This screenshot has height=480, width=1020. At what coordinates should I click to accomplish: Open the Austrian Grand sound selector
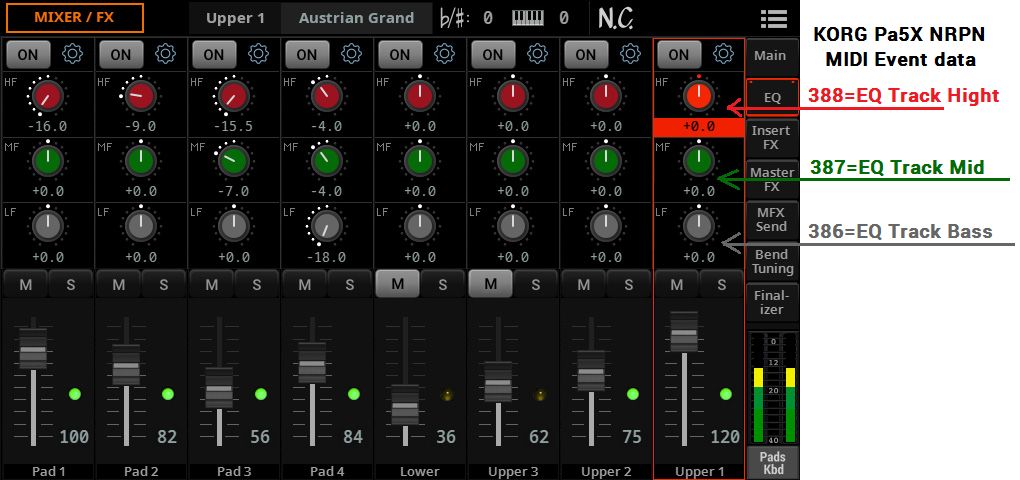tap(356, 18)
